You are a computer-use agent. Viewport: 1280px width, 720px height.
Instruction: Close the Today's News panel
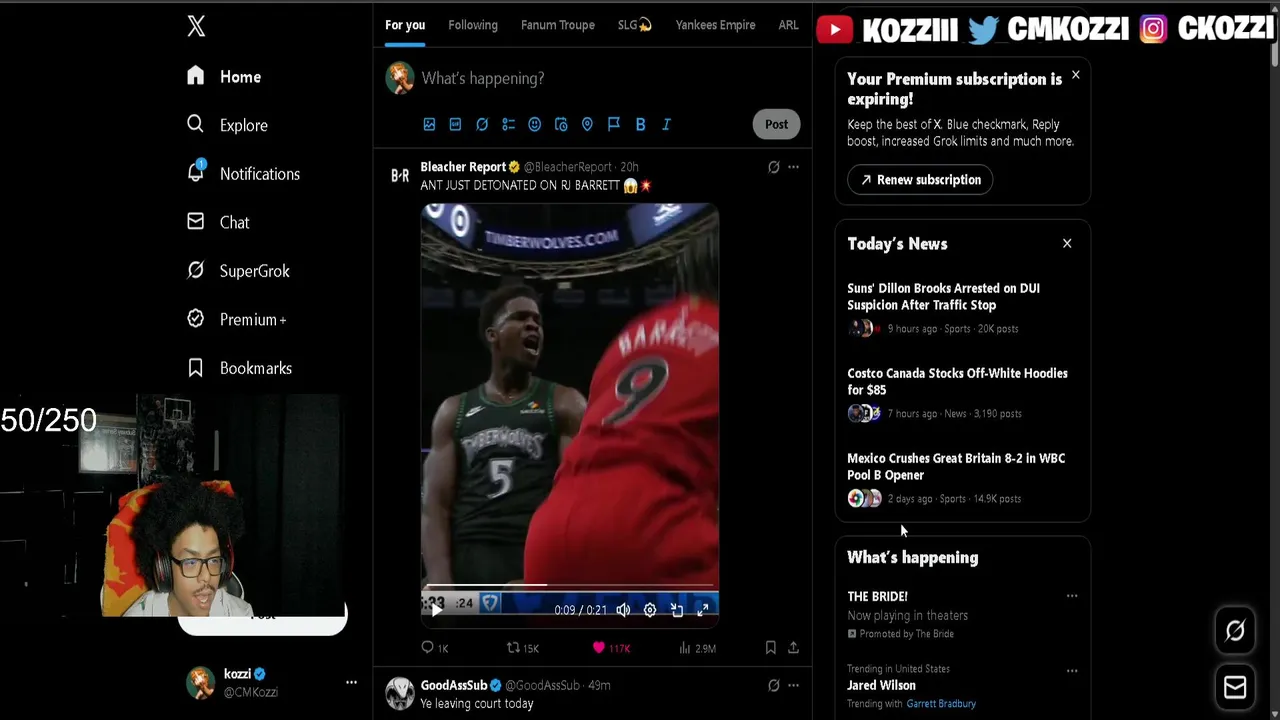tap(1067, 243)
